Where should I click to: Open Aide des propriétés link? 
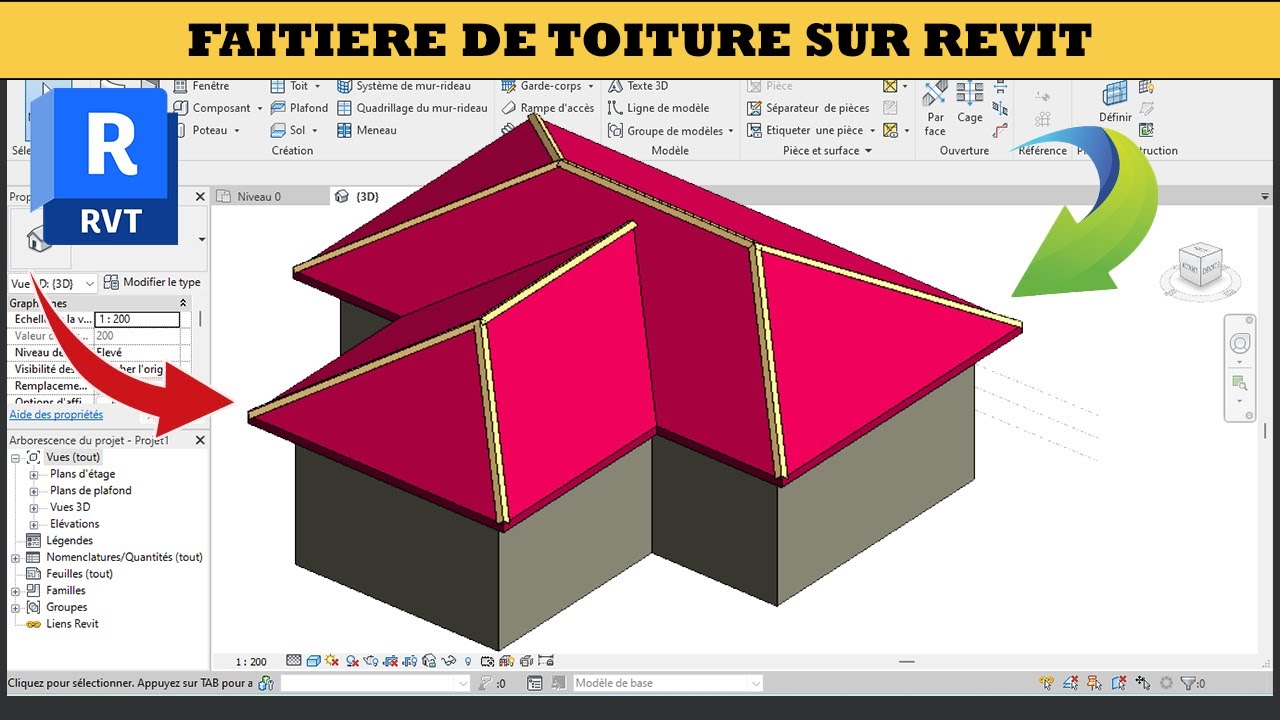[56, 414]
